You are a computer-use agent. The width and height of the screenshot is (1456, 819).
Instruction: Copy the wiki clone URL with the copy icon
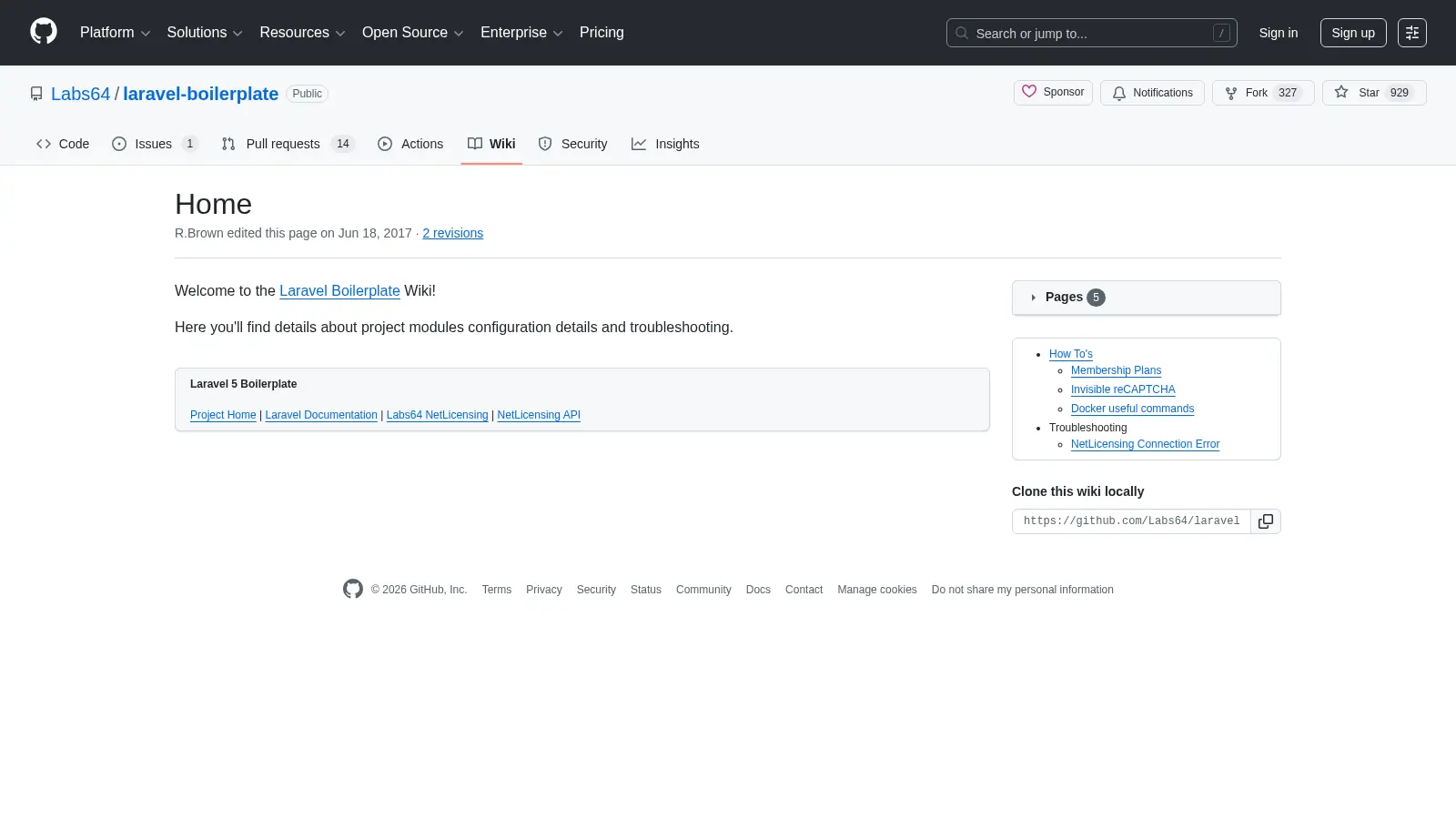coord(1266,521)
